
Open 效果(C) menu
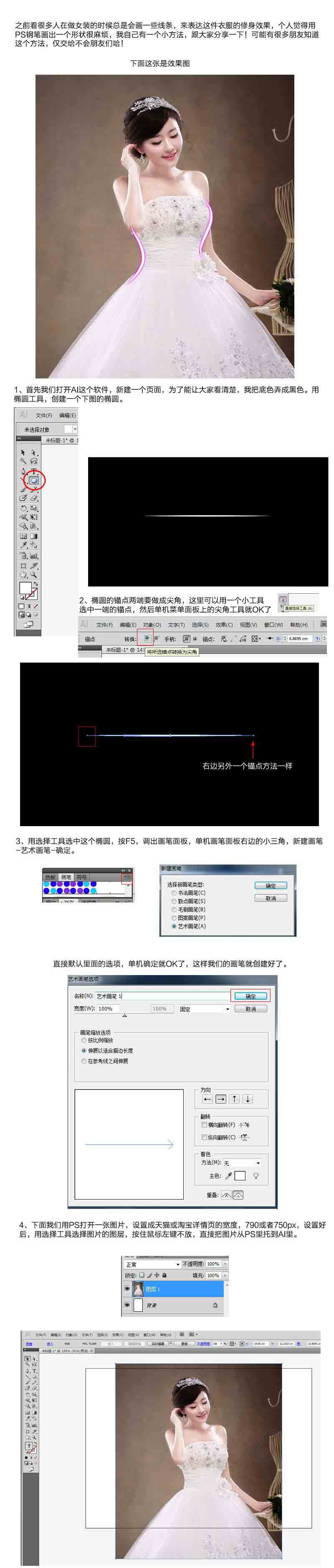[224, 625]
